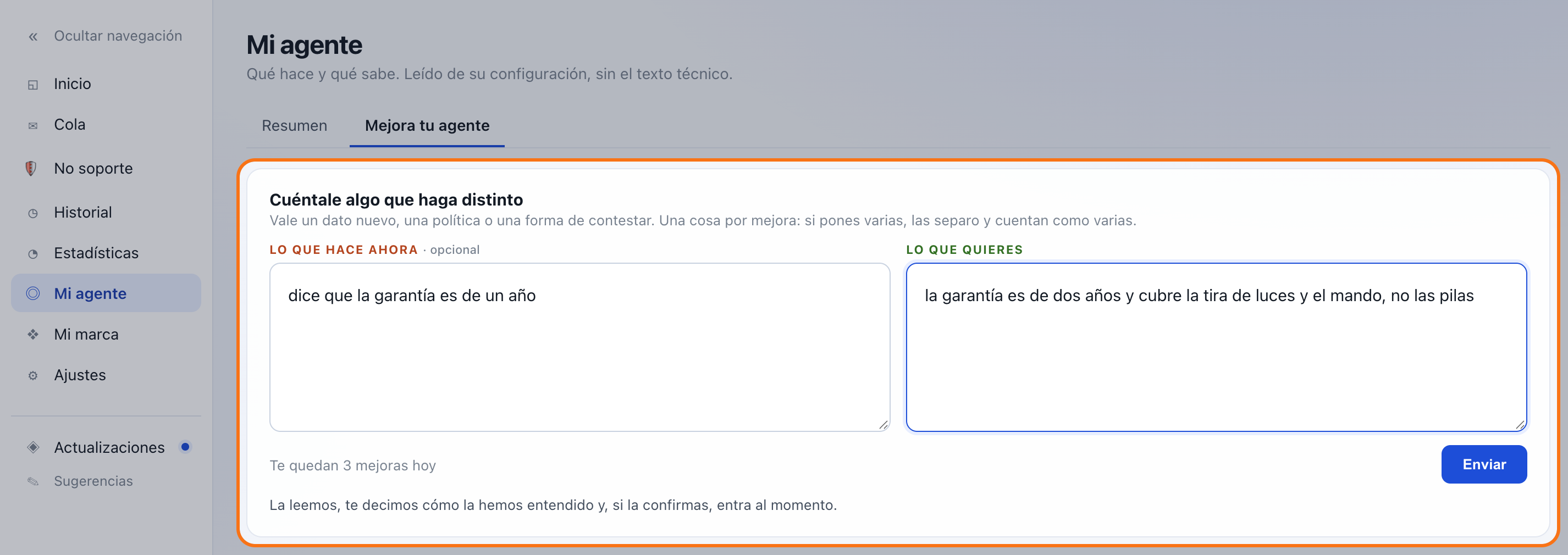Click the 'Cuéntale algo que haga distinto' heading

[396, 199]
